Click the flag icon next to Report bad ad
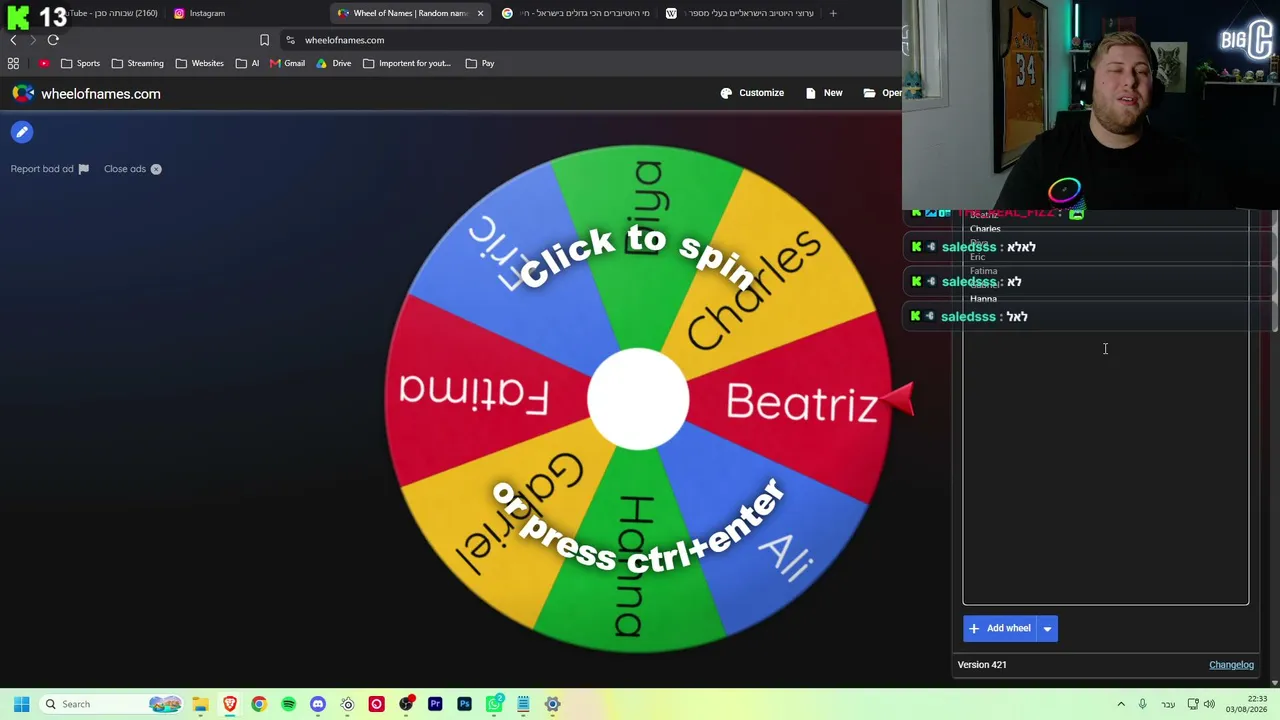The width and height of the screenshot is (1280, 720). tap(83, 169)
